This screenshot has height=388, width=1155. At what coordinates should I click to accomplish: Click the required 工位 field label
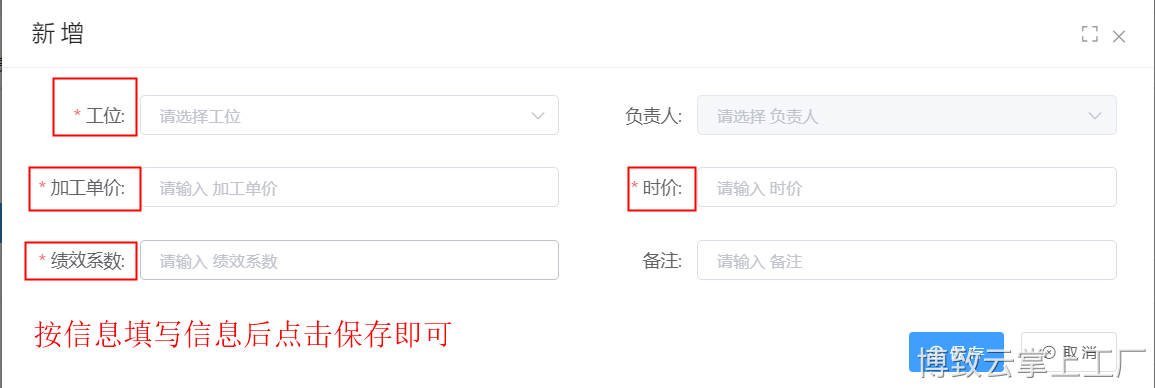coord(99,116)
